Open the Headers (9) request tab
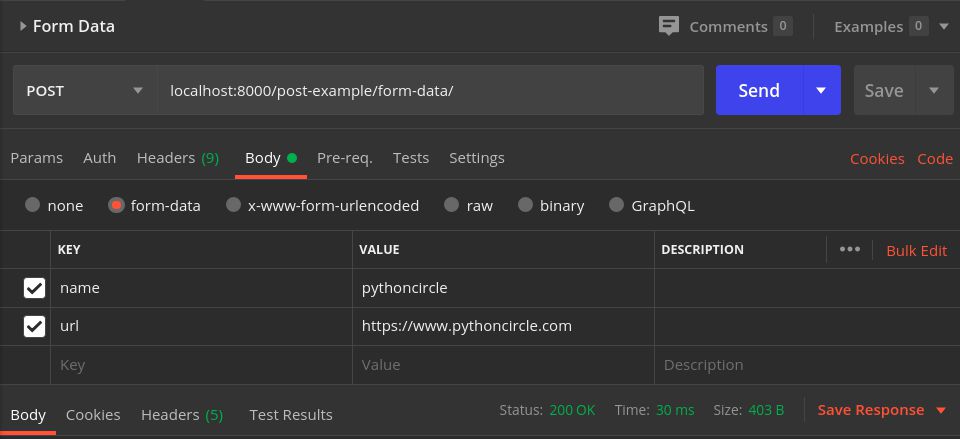 (178, 158)
